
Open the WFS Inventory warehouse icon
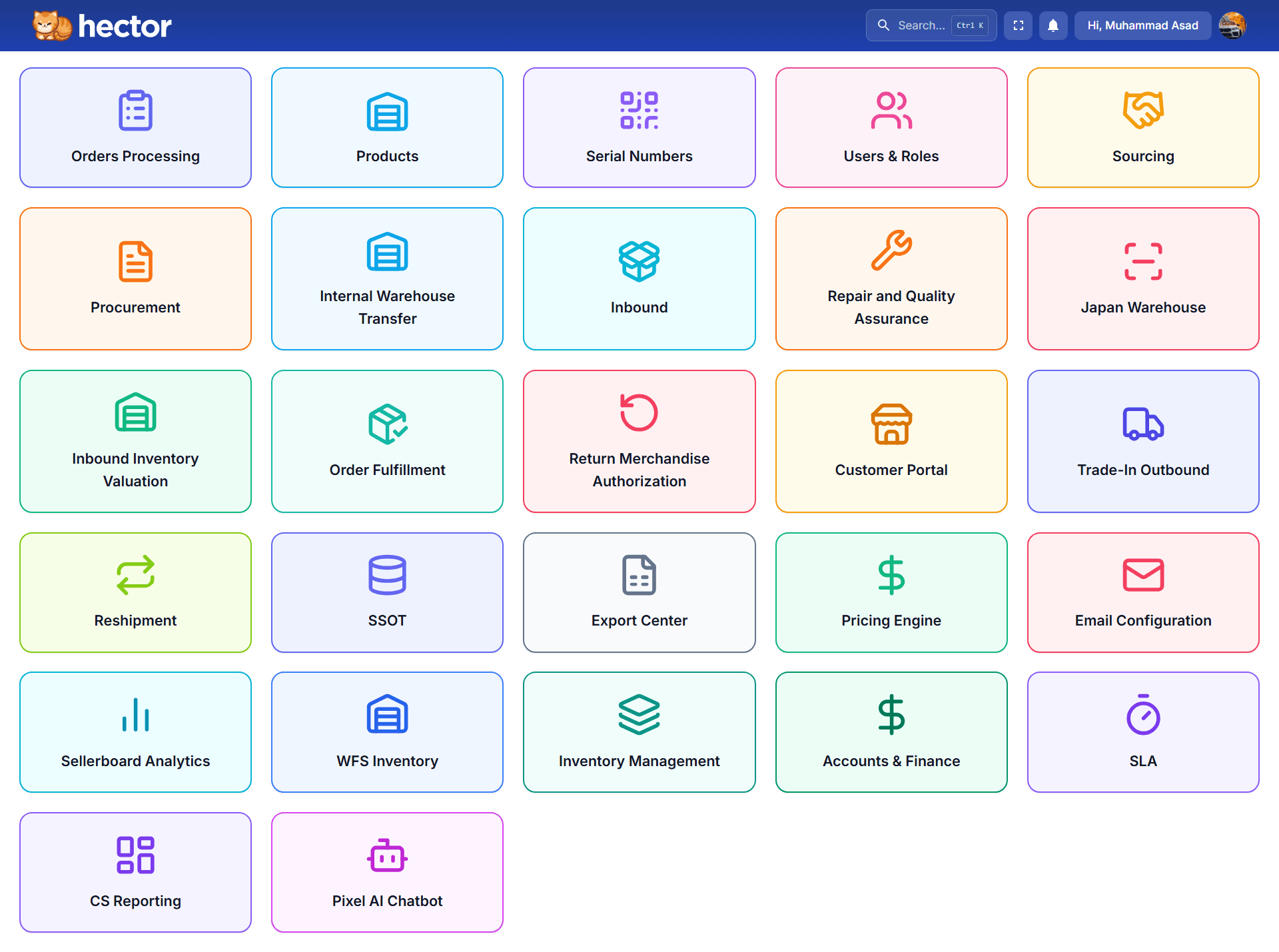(x=387, y=715)
